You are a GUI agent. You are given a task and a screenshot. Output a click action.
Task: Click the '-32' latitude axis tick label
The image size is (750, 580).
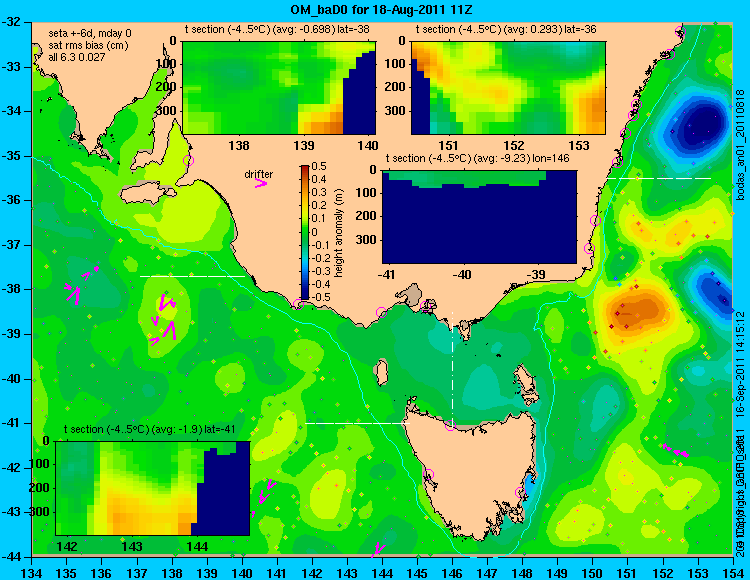(11, 22)
